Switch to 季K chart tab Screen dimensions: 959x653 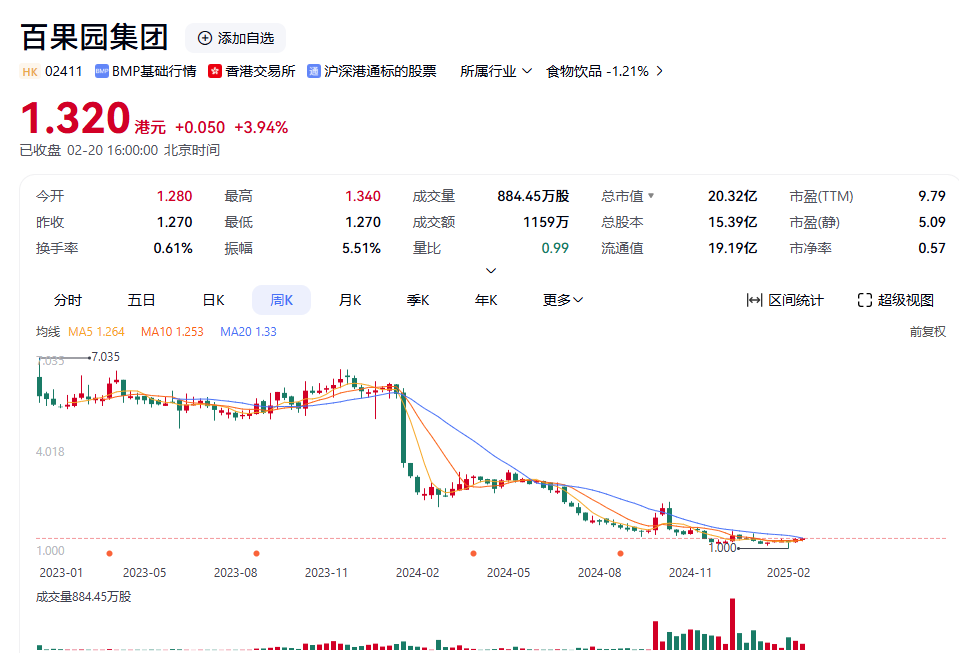(x=418, y=300)
